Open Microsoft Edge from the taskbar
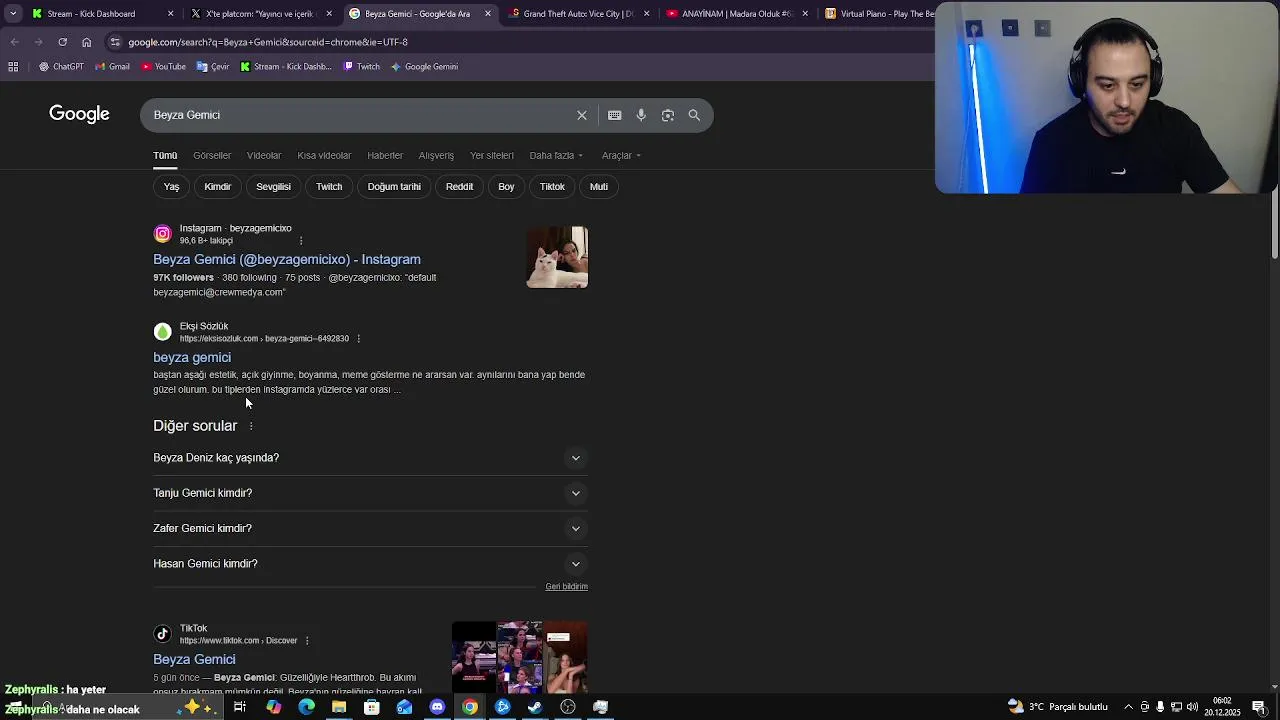This screenshot has width=1280, height=720. [x=306, y=707]
